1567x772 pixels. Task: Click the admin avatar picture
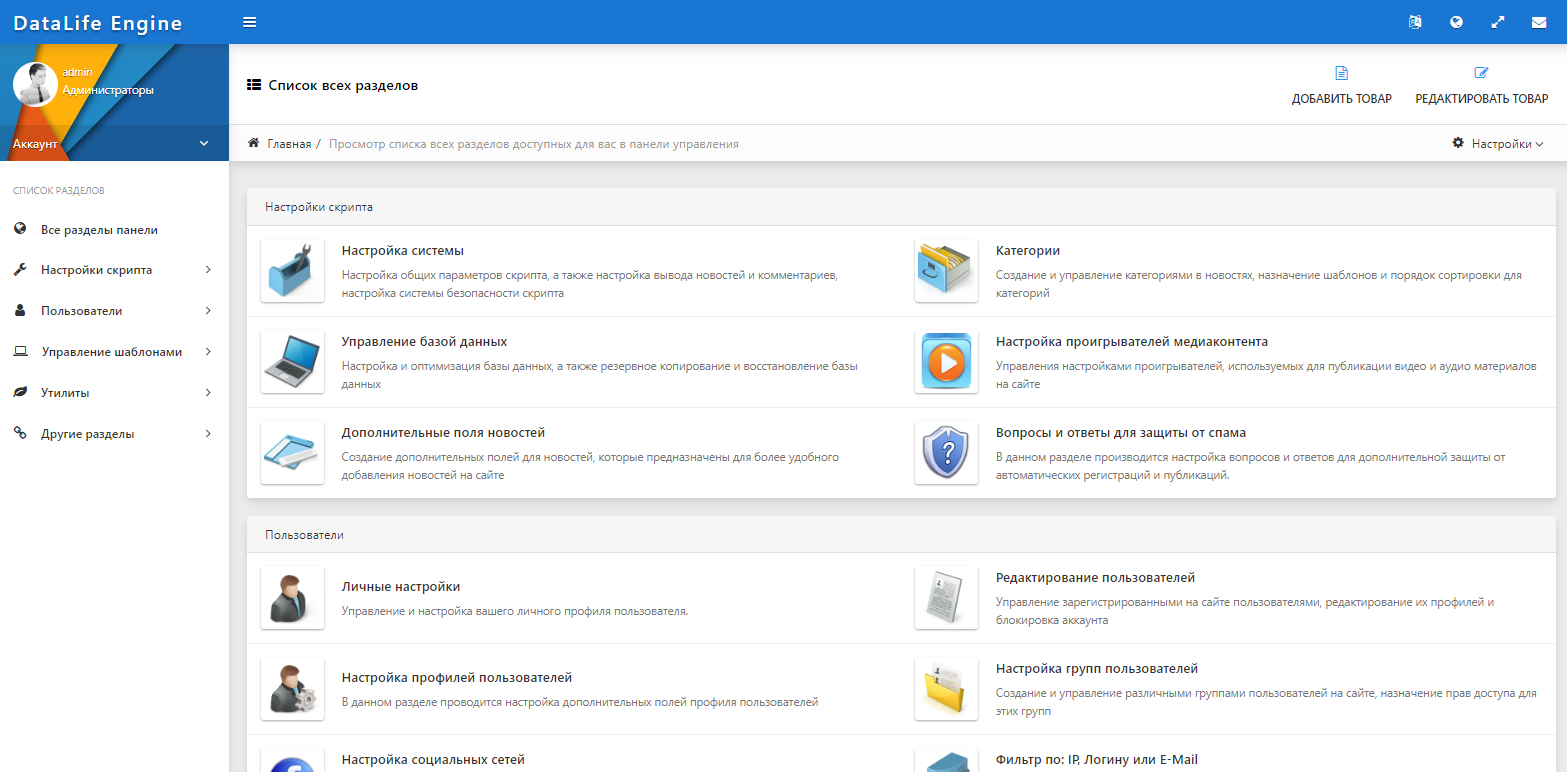coord(35,84)
